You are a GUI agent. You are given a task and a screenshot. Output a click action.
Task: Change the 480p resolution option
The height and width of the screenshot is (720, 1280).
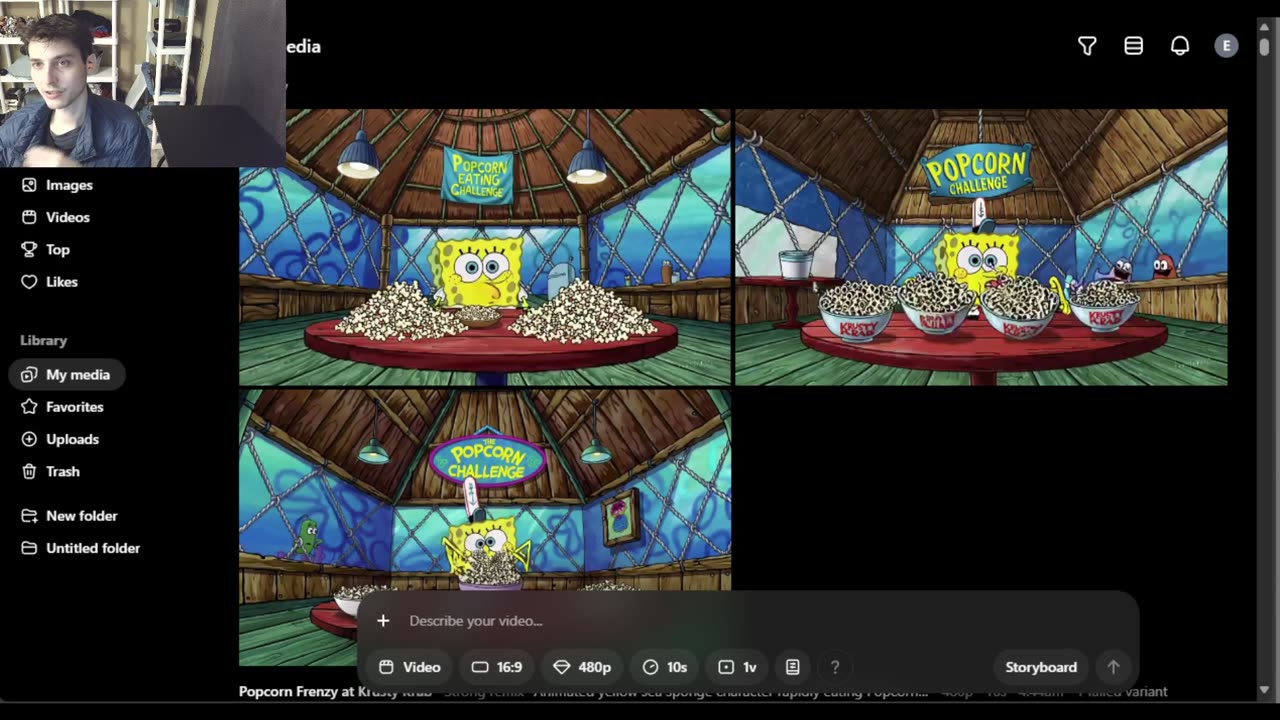pos(582,667)
